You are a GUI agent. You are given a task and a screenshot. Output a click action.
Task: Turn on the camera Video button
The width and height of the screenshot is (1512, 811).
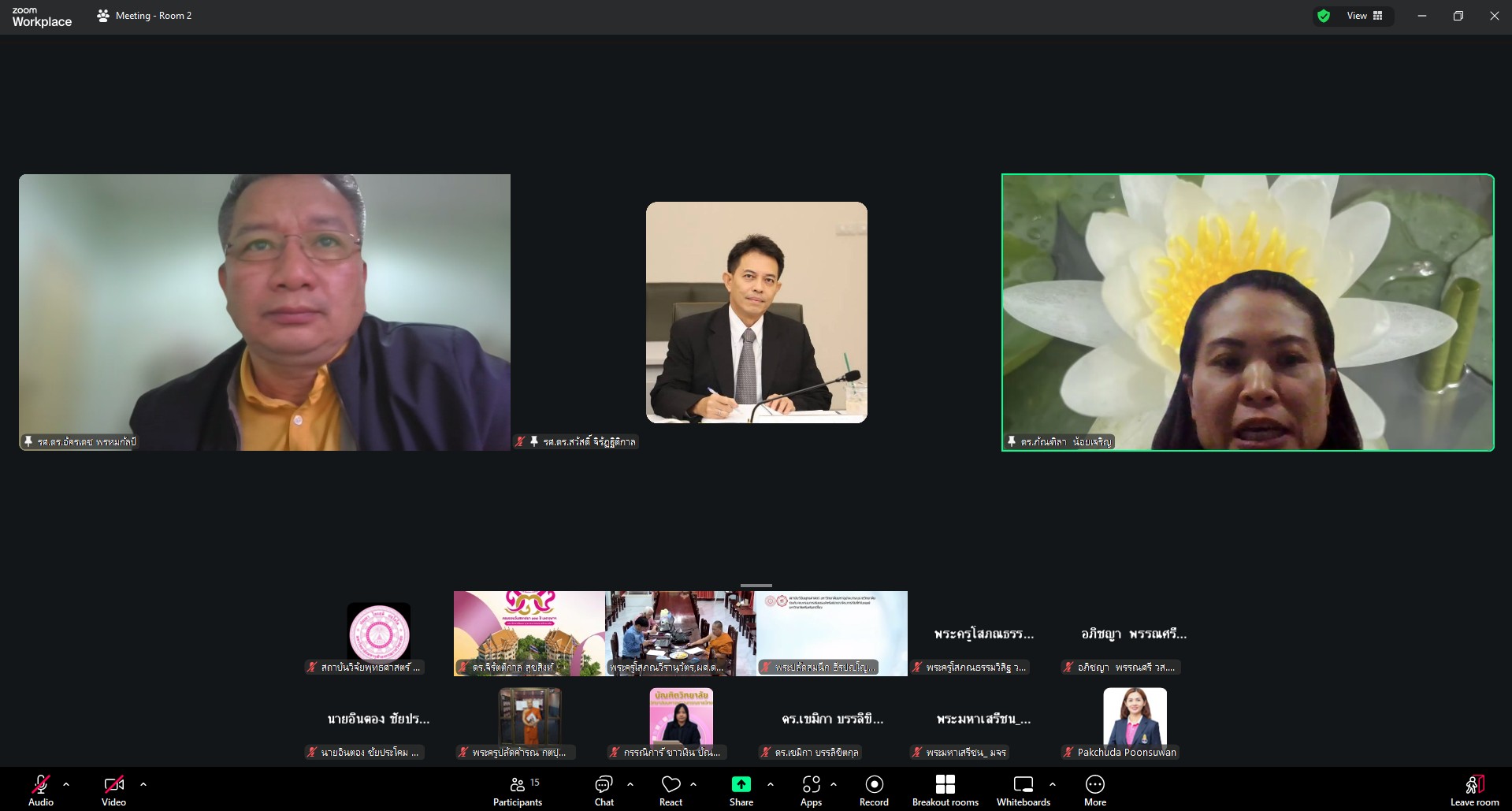[113, 790]
